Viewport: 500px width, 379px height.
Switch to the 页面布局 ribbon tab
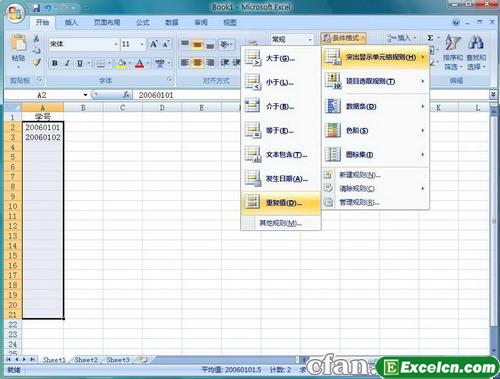pyautogui.click(x=107, y=22)
